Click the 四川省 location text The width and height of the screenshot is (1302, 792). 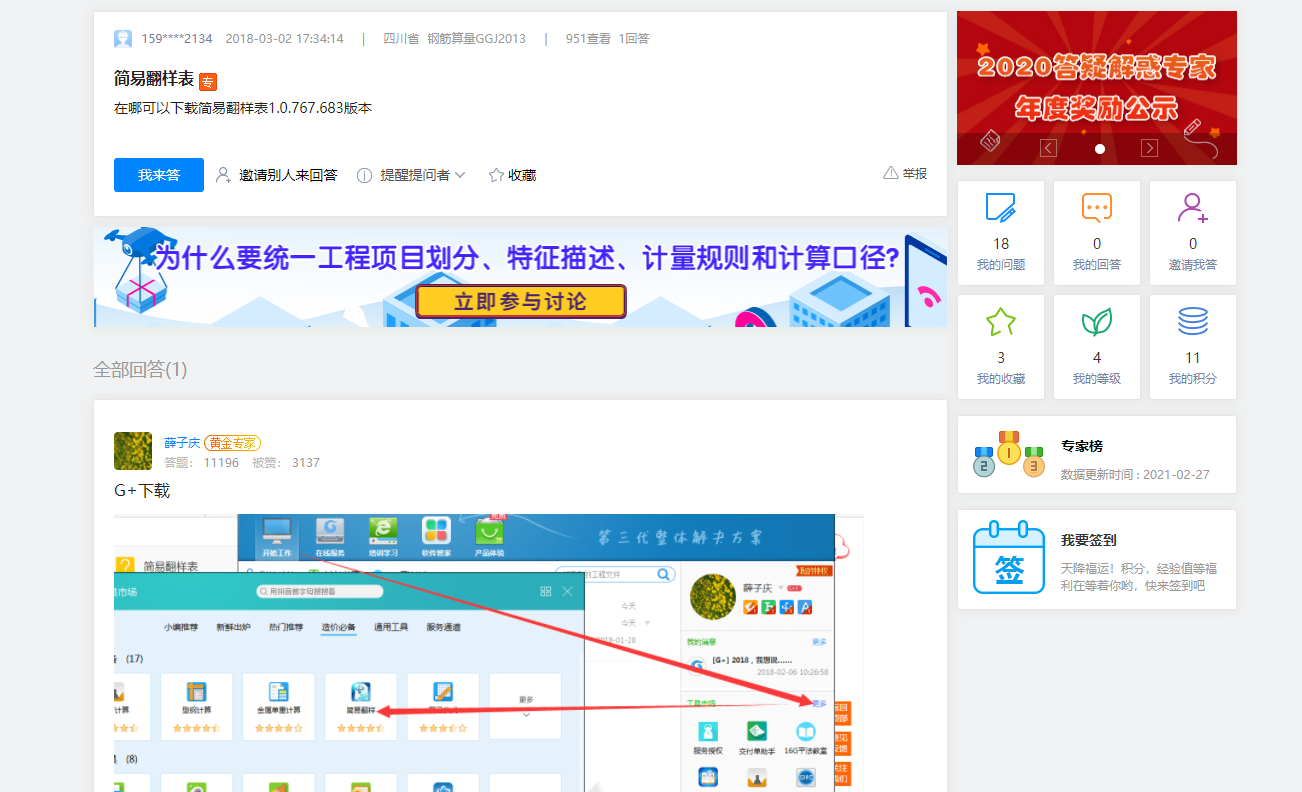pyautogui.click(x=401, y=39)
